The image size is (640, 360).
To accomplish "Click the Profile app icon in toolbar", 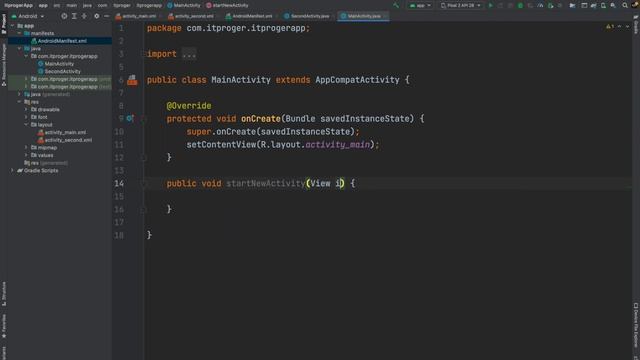I will tap(540, 5).
